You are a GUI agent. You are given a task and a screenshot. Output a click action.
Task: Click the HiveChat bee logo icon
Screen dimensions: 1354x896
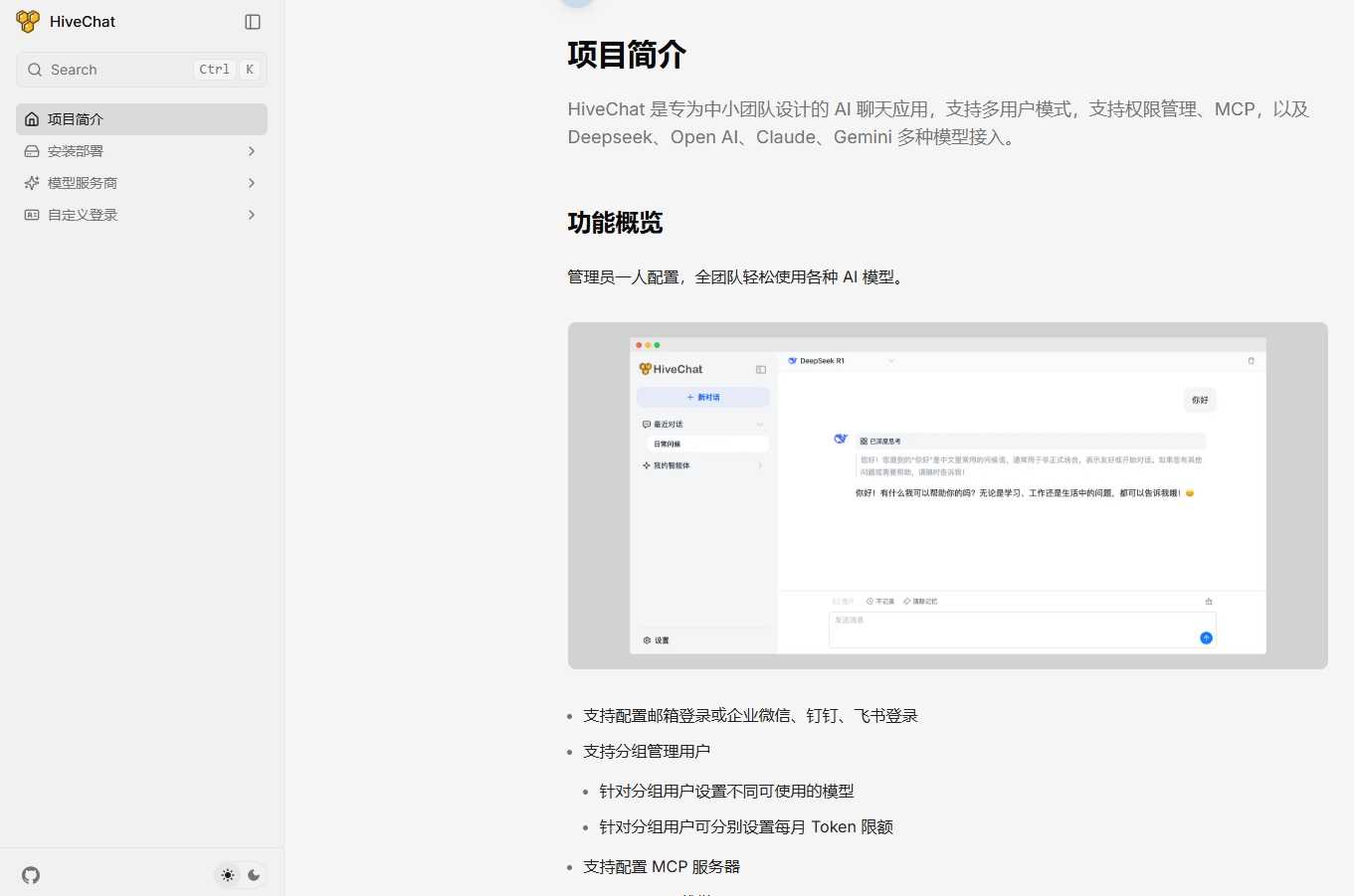(x=28, y=22)
